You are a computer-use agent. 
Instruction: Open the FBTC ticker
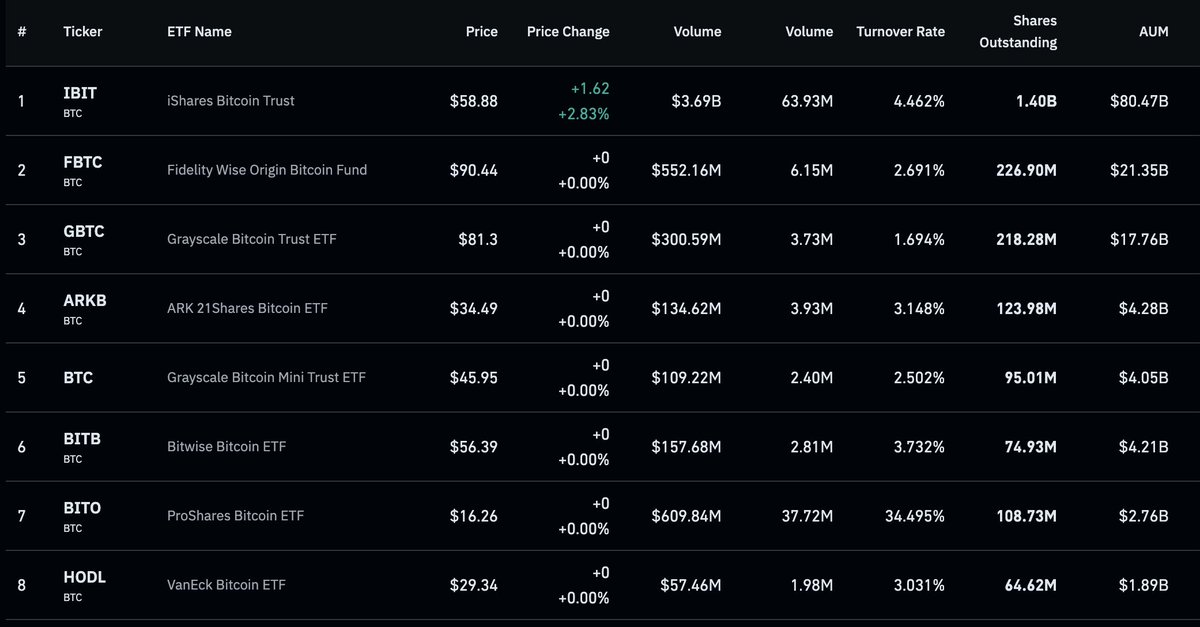(83, 162)
